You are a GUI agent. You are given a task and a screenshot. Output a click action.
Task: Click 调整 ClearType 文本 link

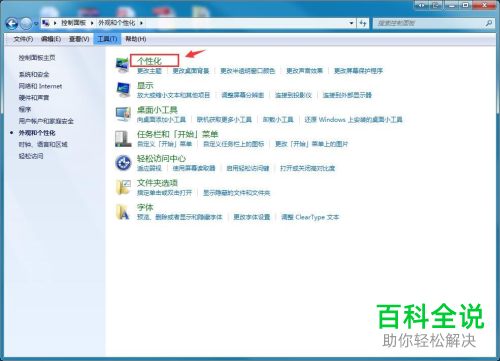click(310, 217)
